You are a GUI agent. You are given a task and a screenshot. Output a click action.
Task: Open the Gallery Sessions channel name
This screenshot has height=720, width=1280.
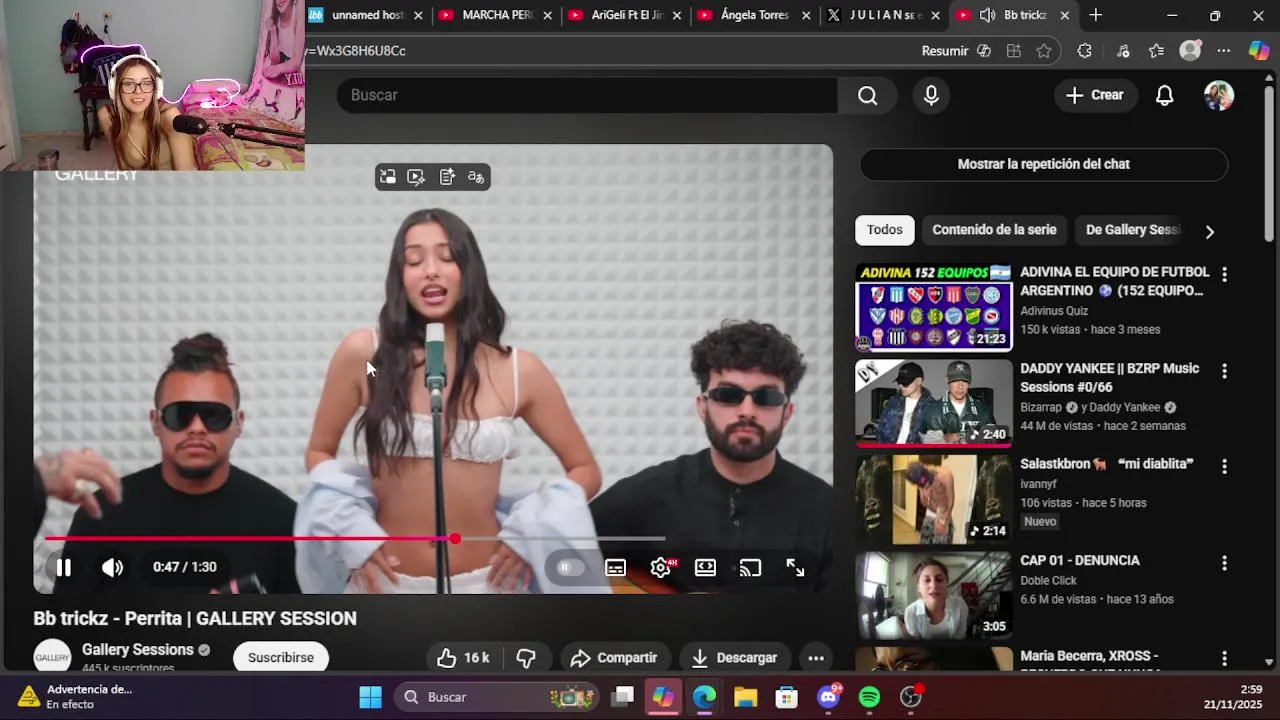pos(138,650)
